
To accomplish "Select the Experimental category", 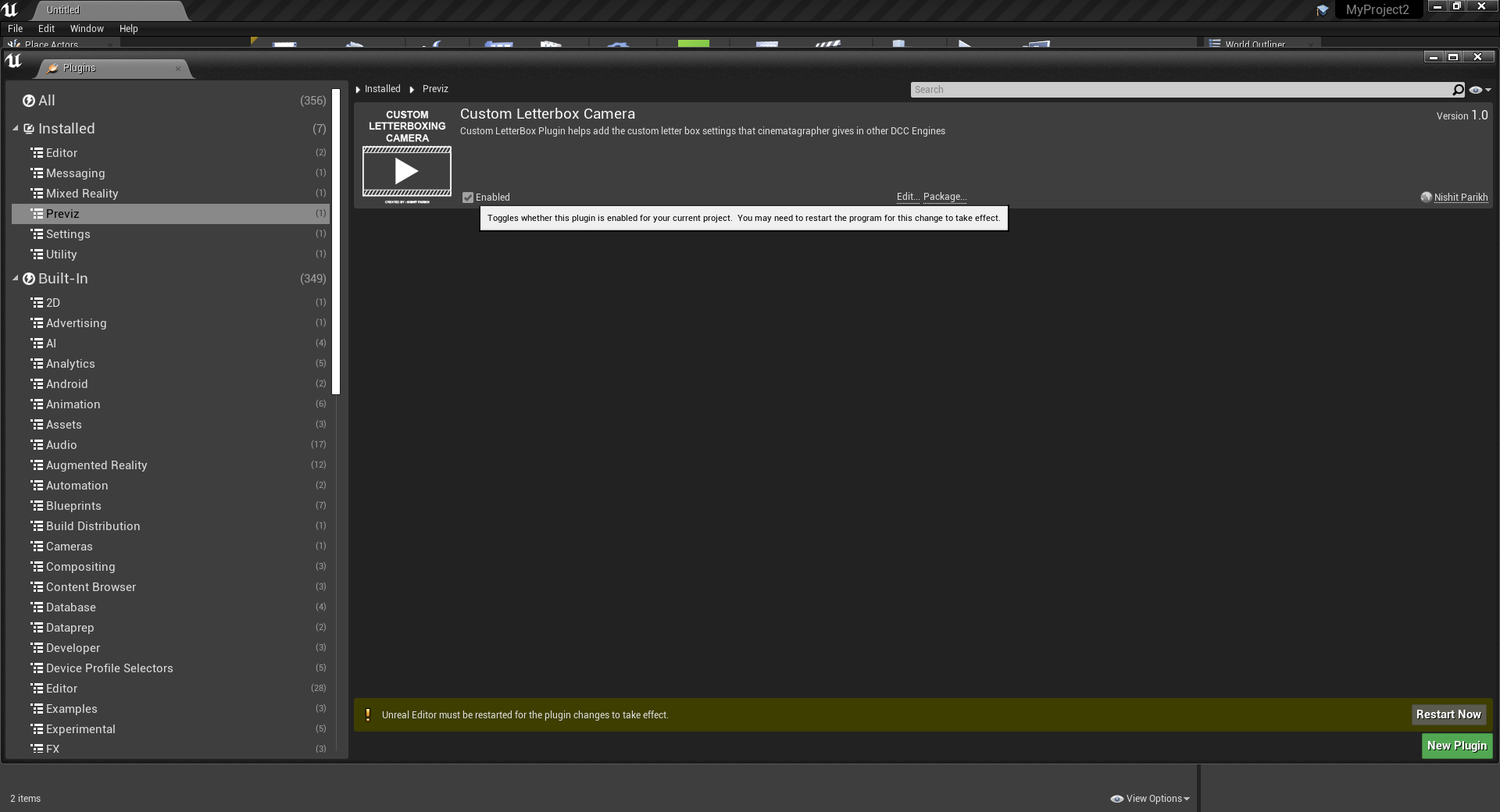I will [x=170, y=729].
